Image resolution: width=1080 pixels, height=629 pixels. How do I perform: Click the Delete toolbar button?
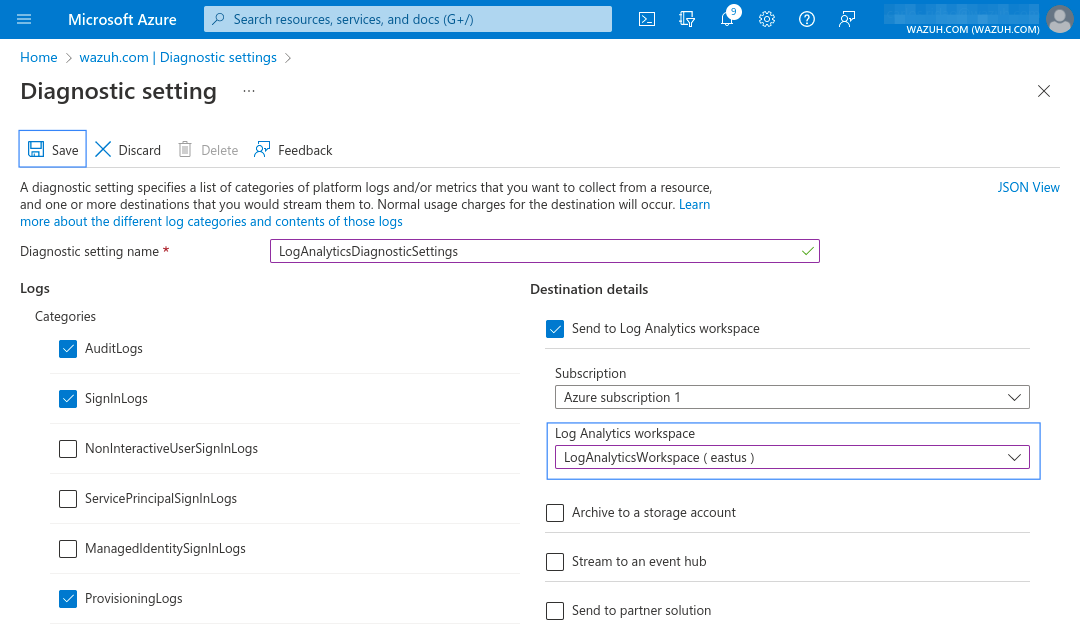pos(208,149)
